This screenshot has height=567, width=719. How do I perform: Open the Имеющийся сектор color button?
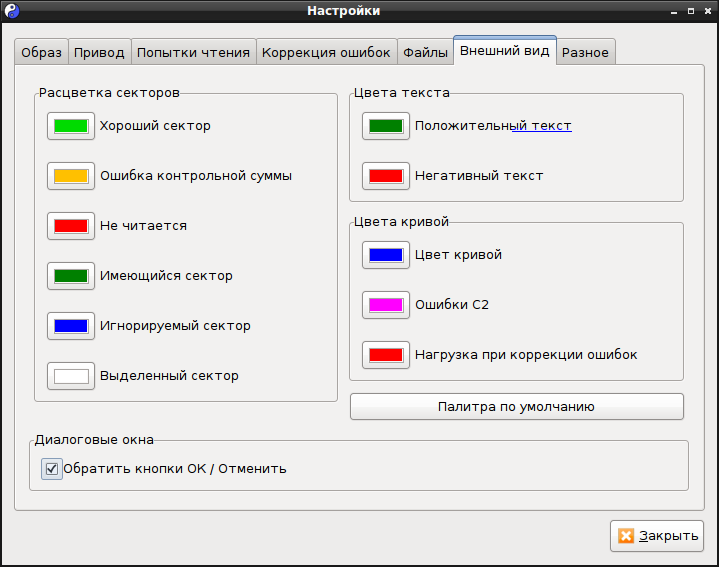click(x=71, y=276)
